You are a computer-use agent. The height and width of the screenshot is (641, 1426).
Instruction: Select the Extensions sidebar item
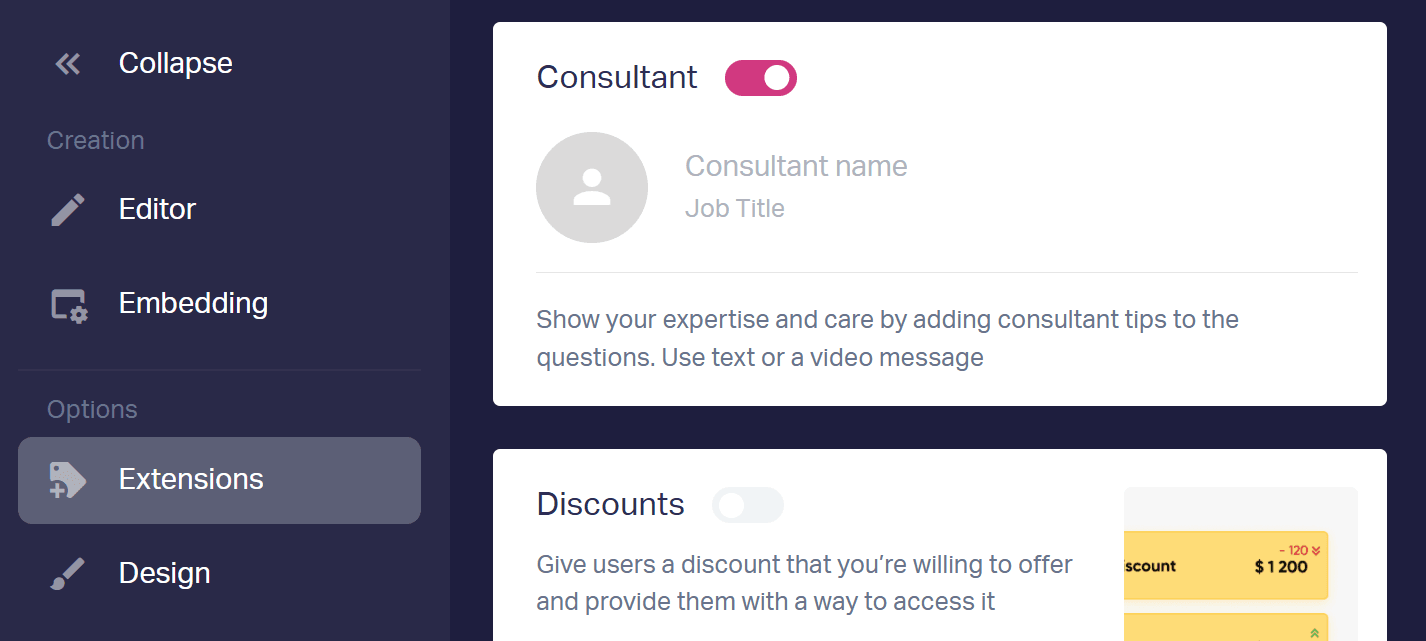(x=219, y=480)
